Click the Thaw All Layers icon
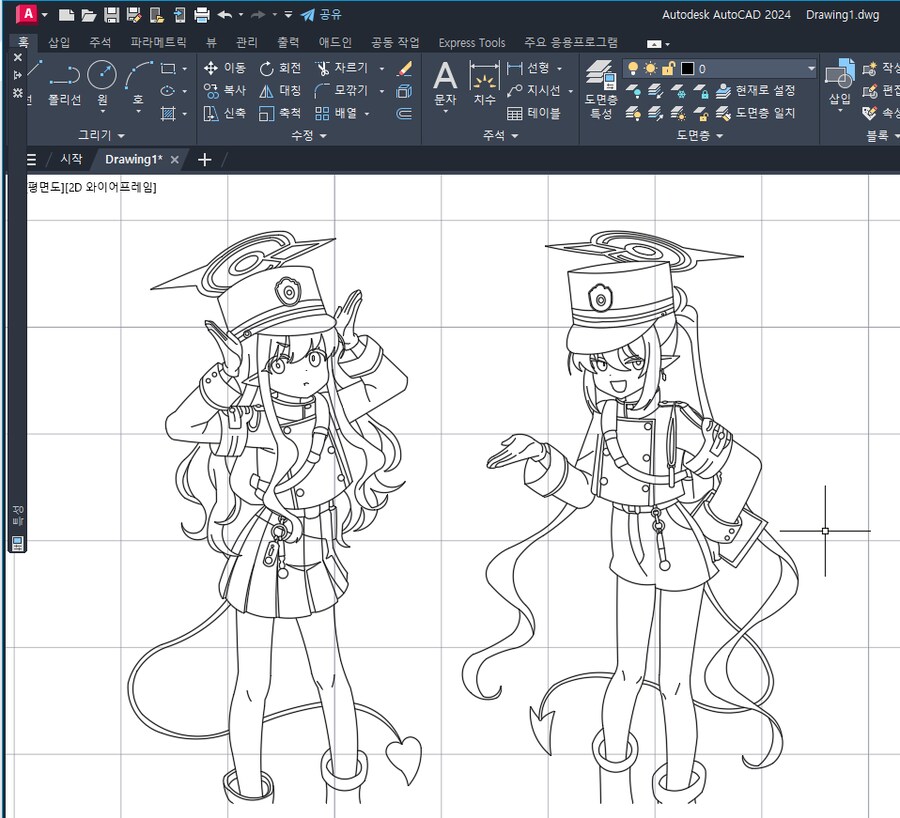The image size is (900, 818). (x=678, y=114)
